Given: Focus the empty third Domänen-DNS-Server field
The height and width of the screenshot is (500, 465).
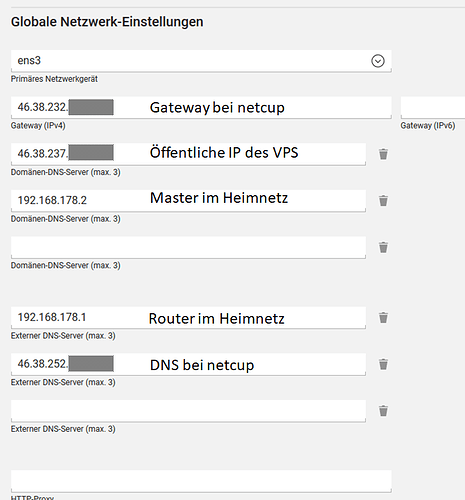Looking at the screenshot, I should point(188,247).
